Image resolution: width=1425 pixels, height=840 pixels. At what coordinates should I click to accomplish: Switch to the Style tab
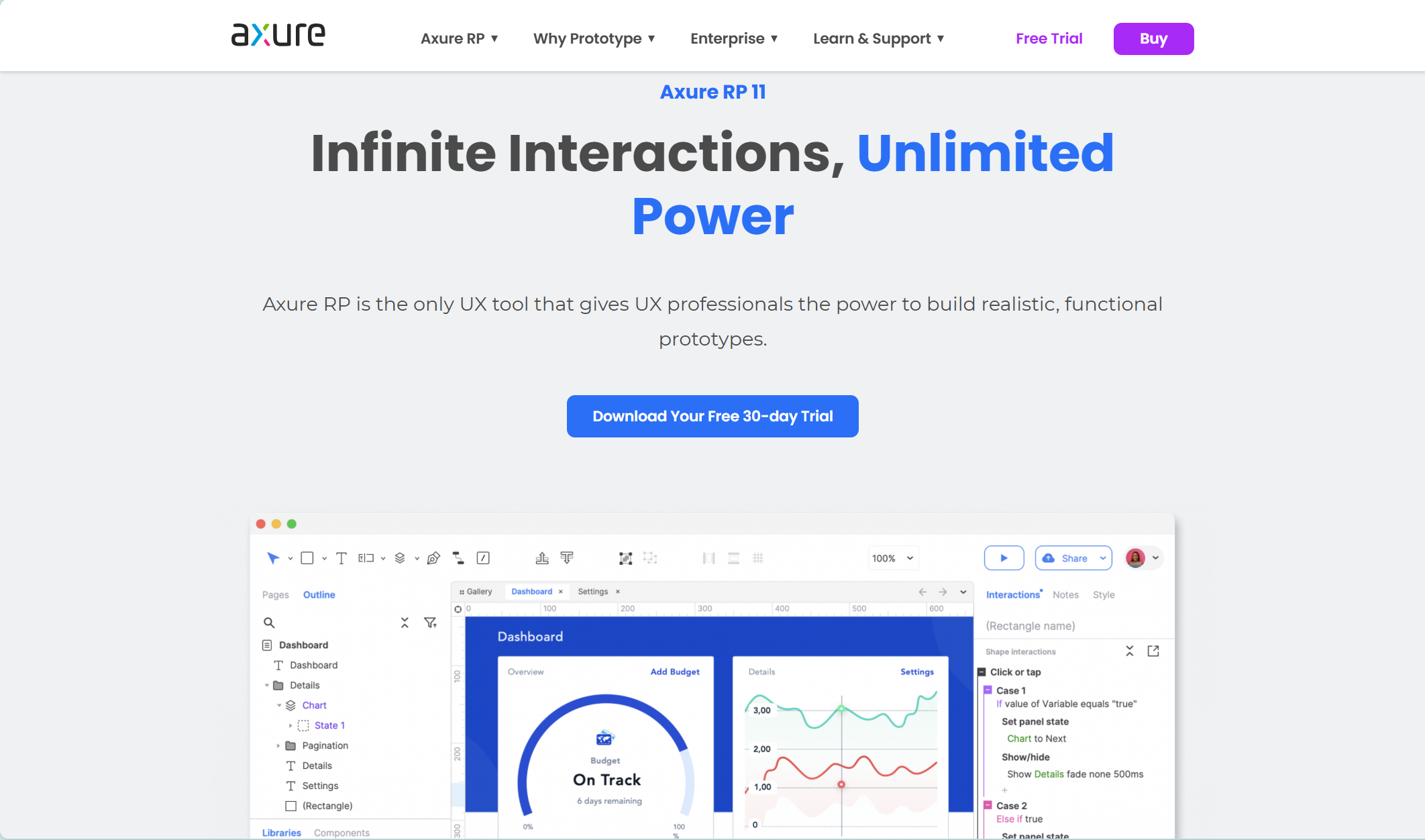point(1104,594)
